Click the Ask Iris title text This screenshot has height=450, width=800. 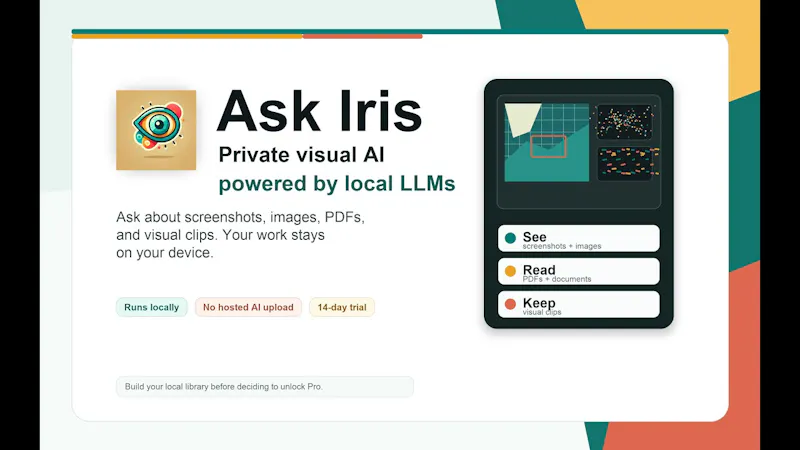[x=320, y=112]
